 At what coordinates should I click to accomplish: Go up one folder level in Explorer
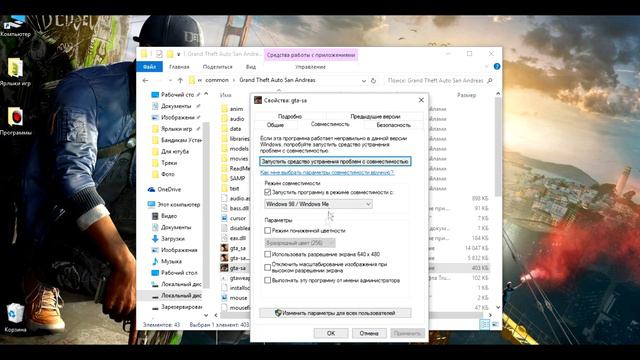tap(180, 81)
